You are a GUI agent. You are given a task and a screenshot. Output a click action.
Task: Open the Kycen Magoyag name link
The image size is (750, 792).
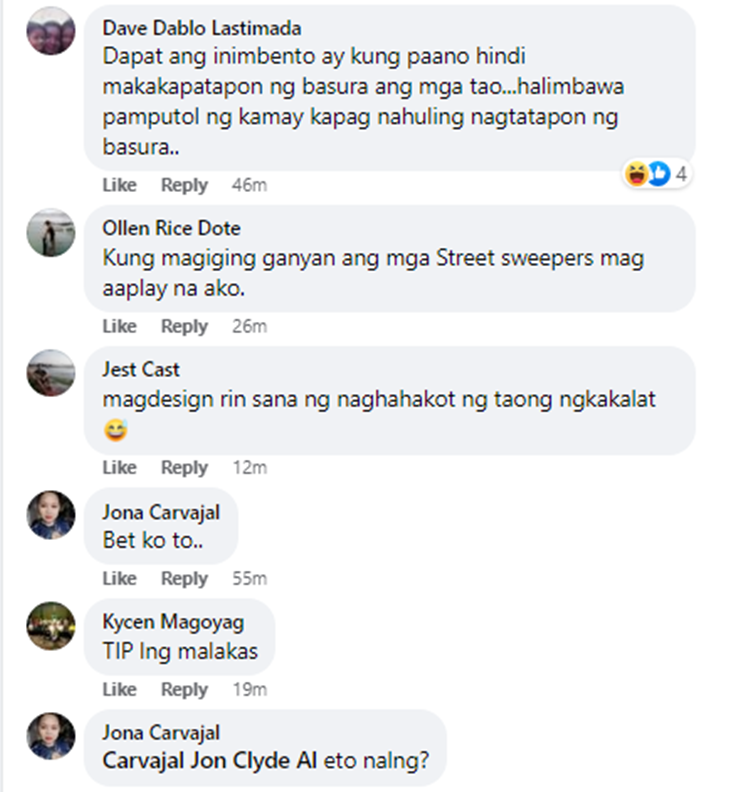tap(173, 622)
